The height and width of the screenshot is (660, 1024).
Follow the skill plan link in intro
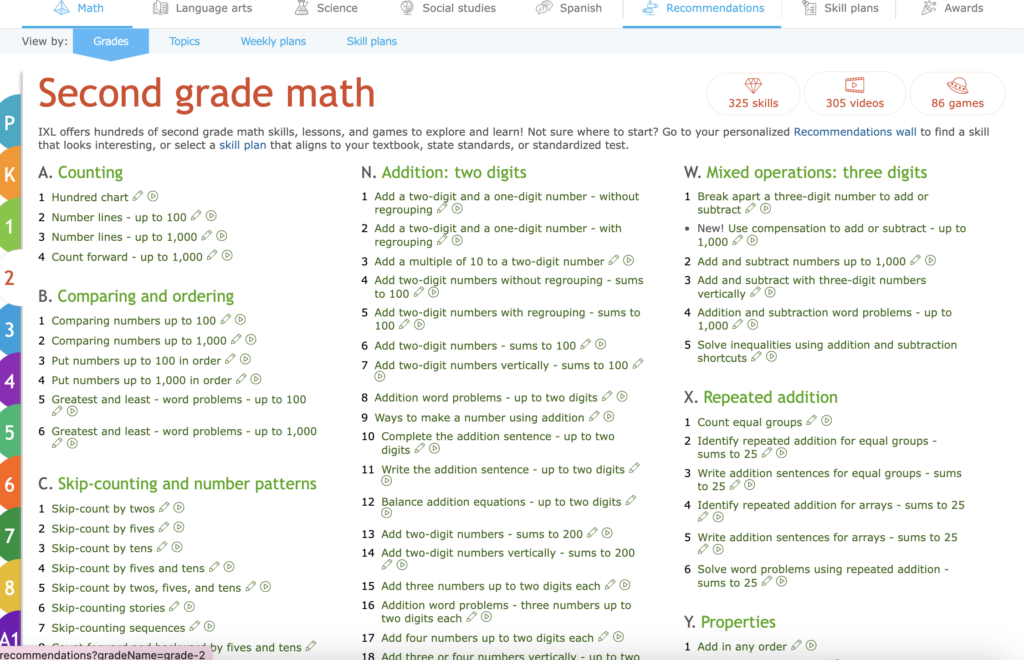pyautogui.click(x=242, y=145)
